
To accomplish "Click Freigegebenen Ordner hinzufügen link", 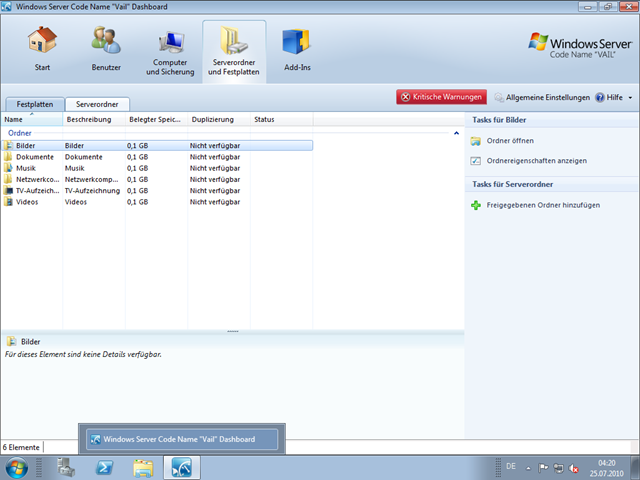I will pyautogui.click(x=543, y=205).
